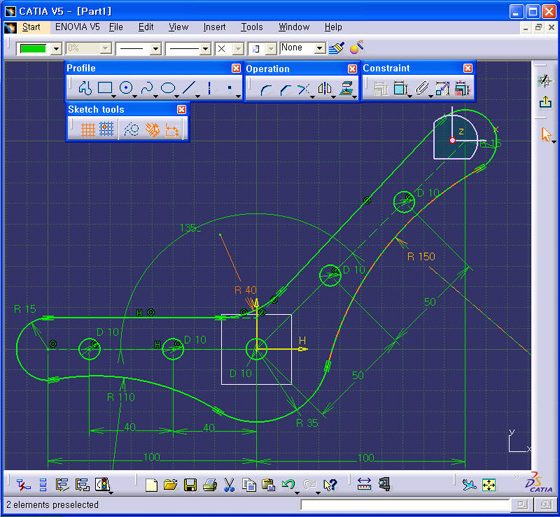Toggle the Grid display in Sketch tools

[88, 129]
